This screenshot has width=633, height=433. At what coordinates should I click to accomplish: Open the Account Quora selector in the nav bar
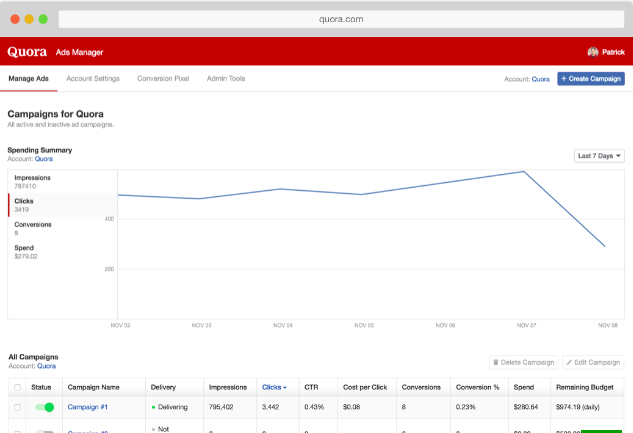(x=540, y=79)
